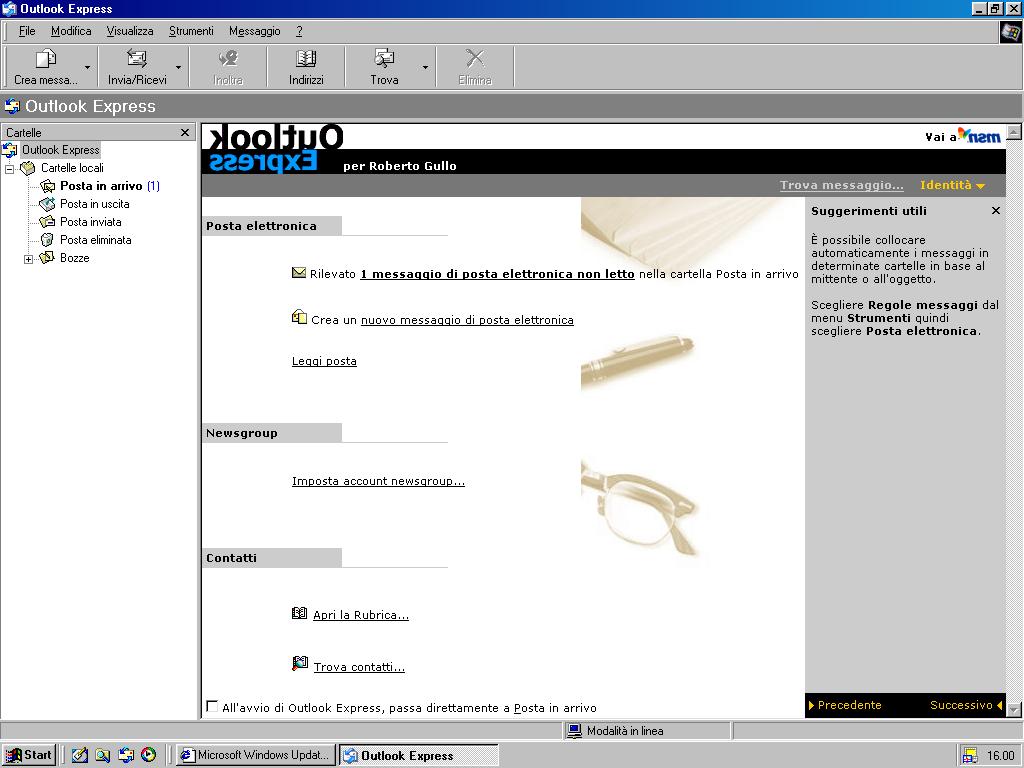The width and height of the screenshot is (1024, 768).
Task: Click the Rubrica address book icon
Action: pos(299,613)
